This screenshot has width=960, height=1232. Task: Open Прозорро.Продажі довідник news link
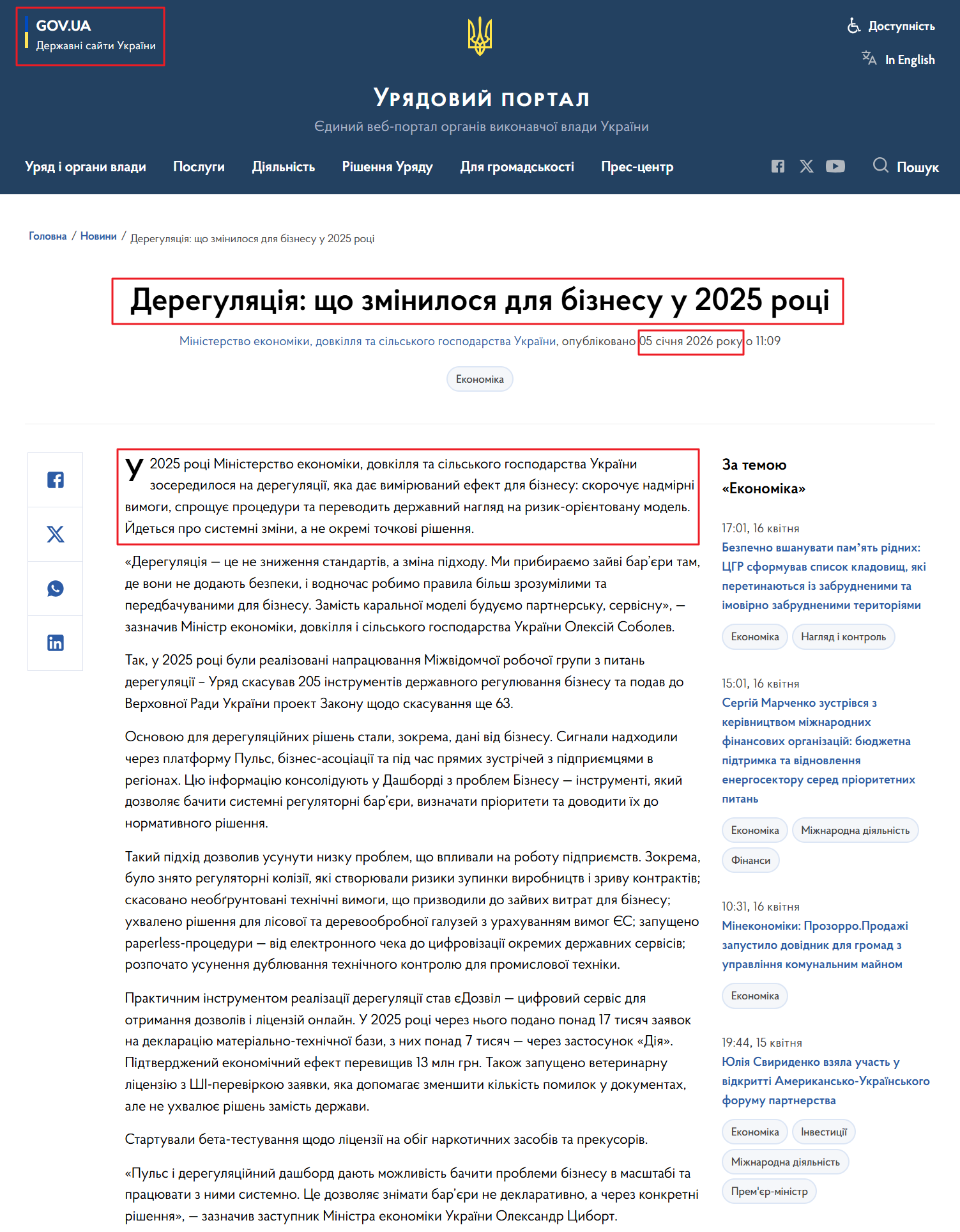(x=815, y=945)
